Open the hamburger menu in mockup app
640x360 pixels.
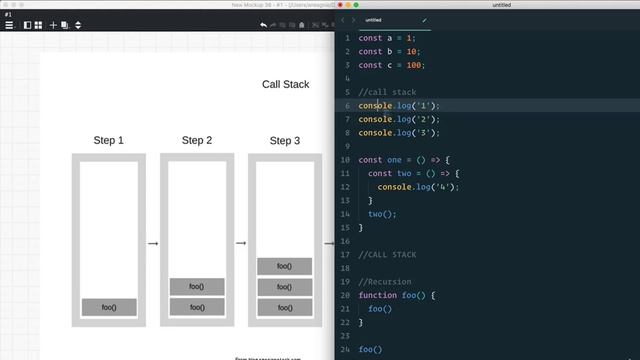[9, 25]
